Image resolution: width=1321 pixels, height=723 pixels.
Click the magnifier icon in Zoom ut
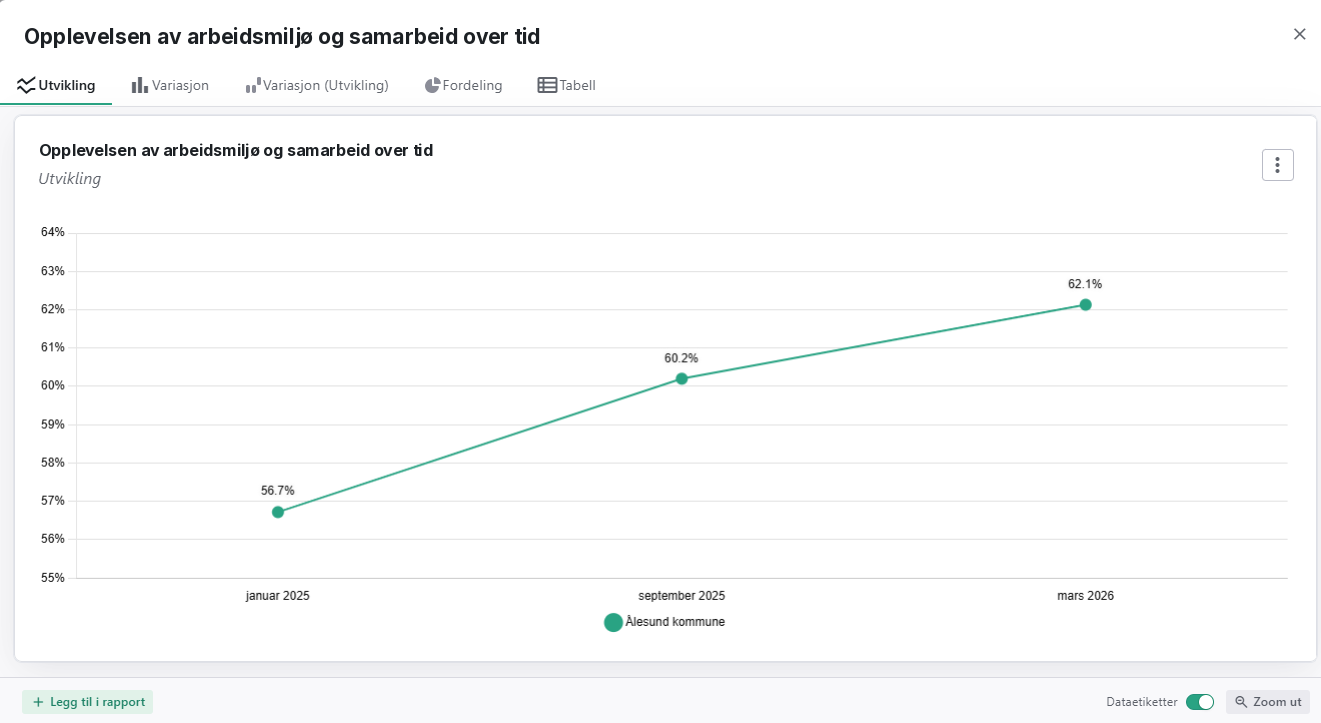[1241, 702]
